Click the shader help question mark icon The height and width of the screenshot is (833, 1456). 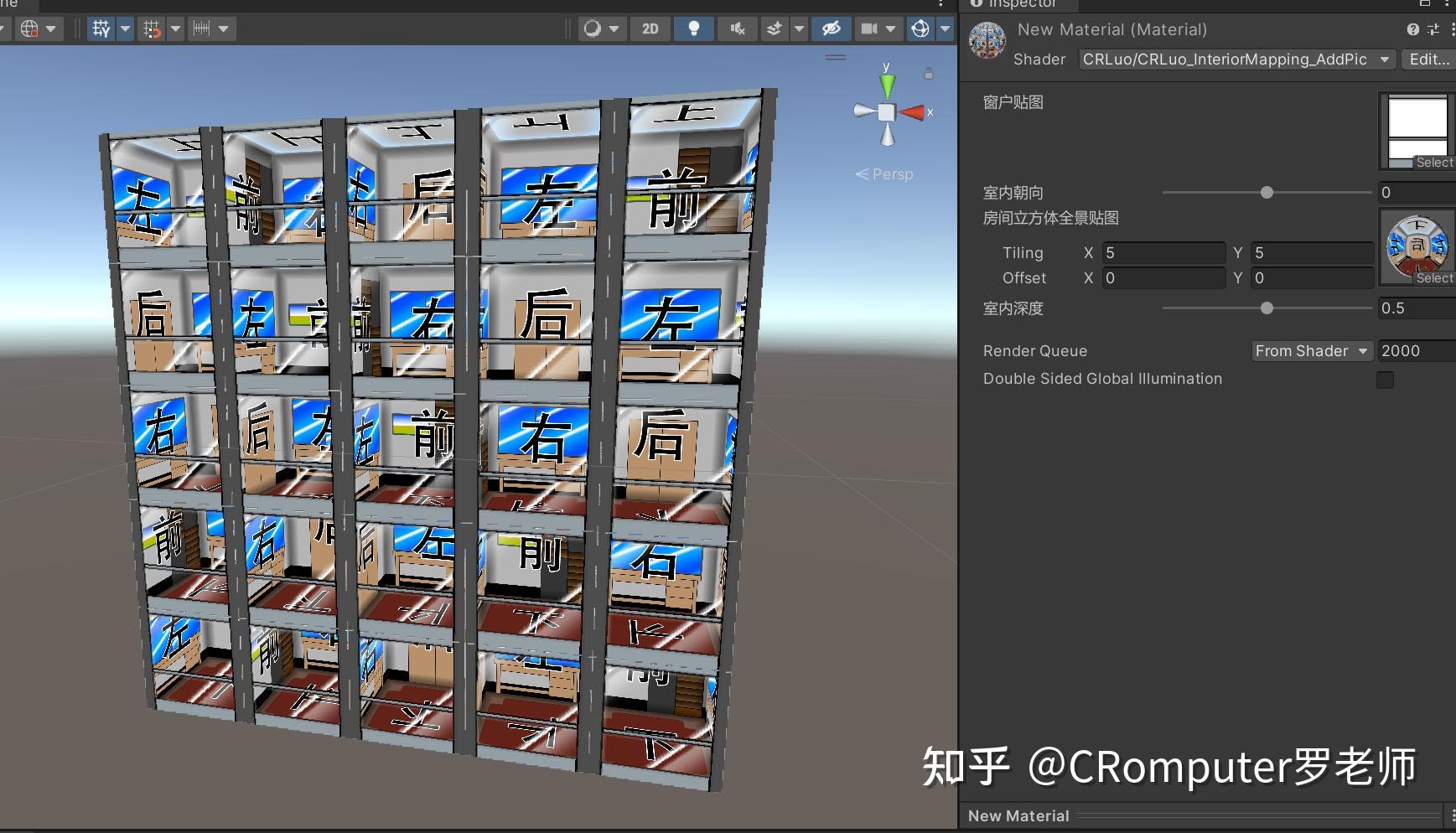point(1412,29)
